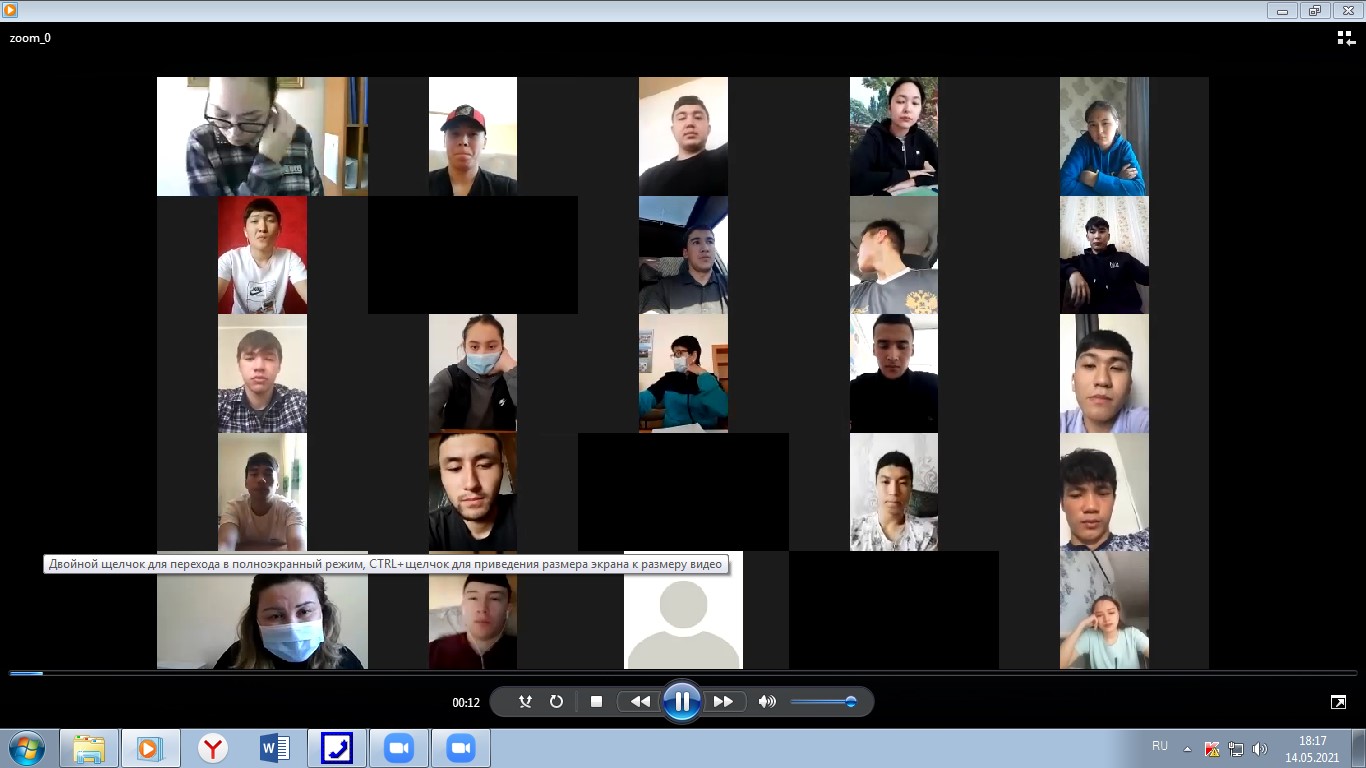Viewport: 1366px width, 768px height.
Task: Click the participant in blue hoodie tile
Action: (1104, 136)
